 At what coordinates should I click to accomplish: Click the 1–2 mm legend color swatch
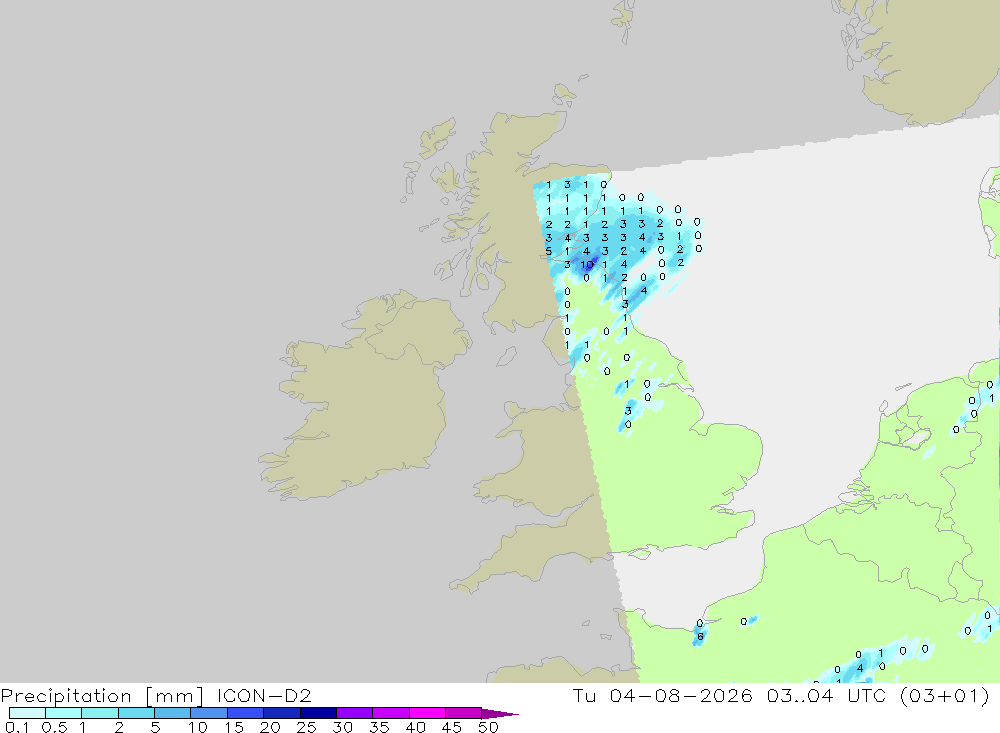[100, 713]
